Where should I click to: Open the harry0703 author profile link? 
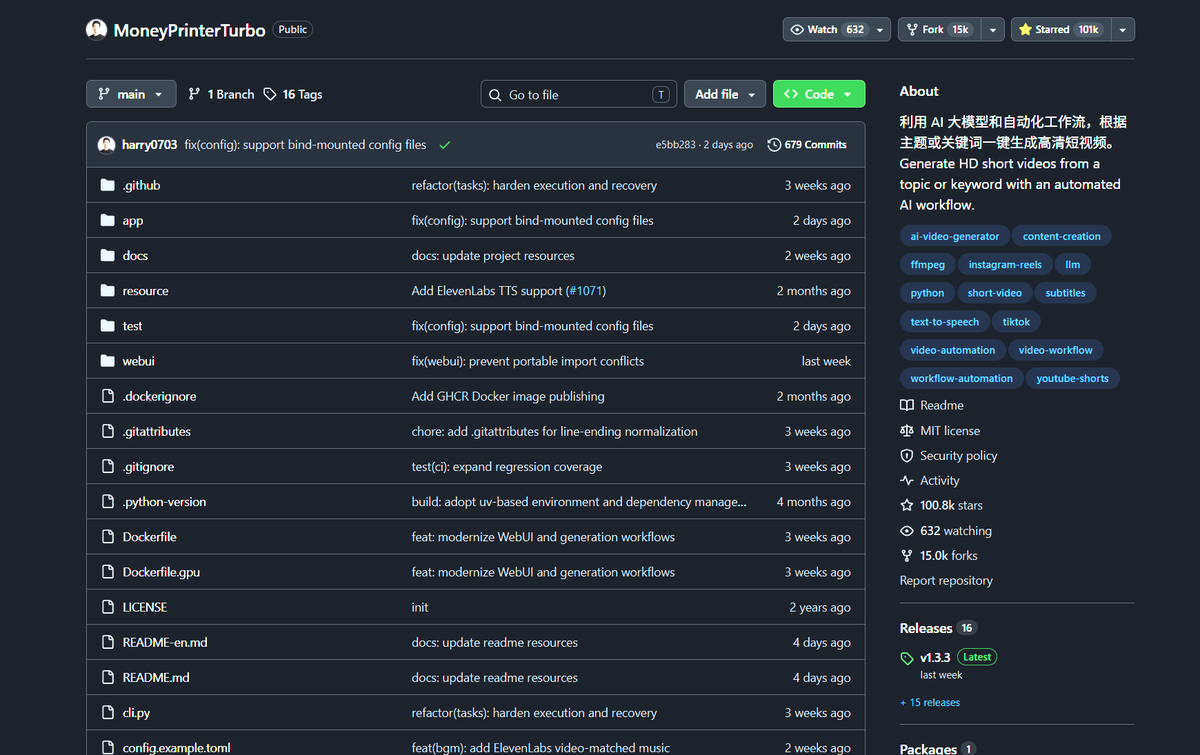(150, 145)
